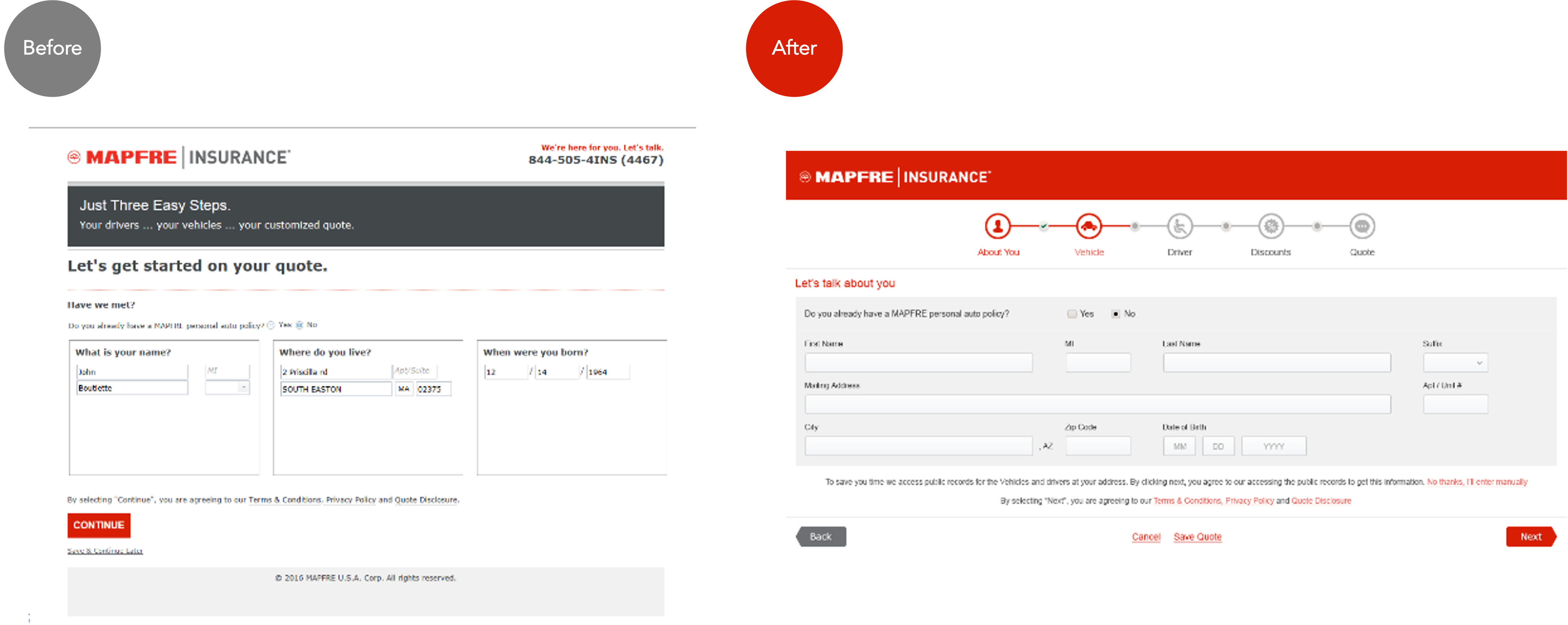Click the first name field containing John
Screen dimensions: 1568x625
[x=132, y=371]
